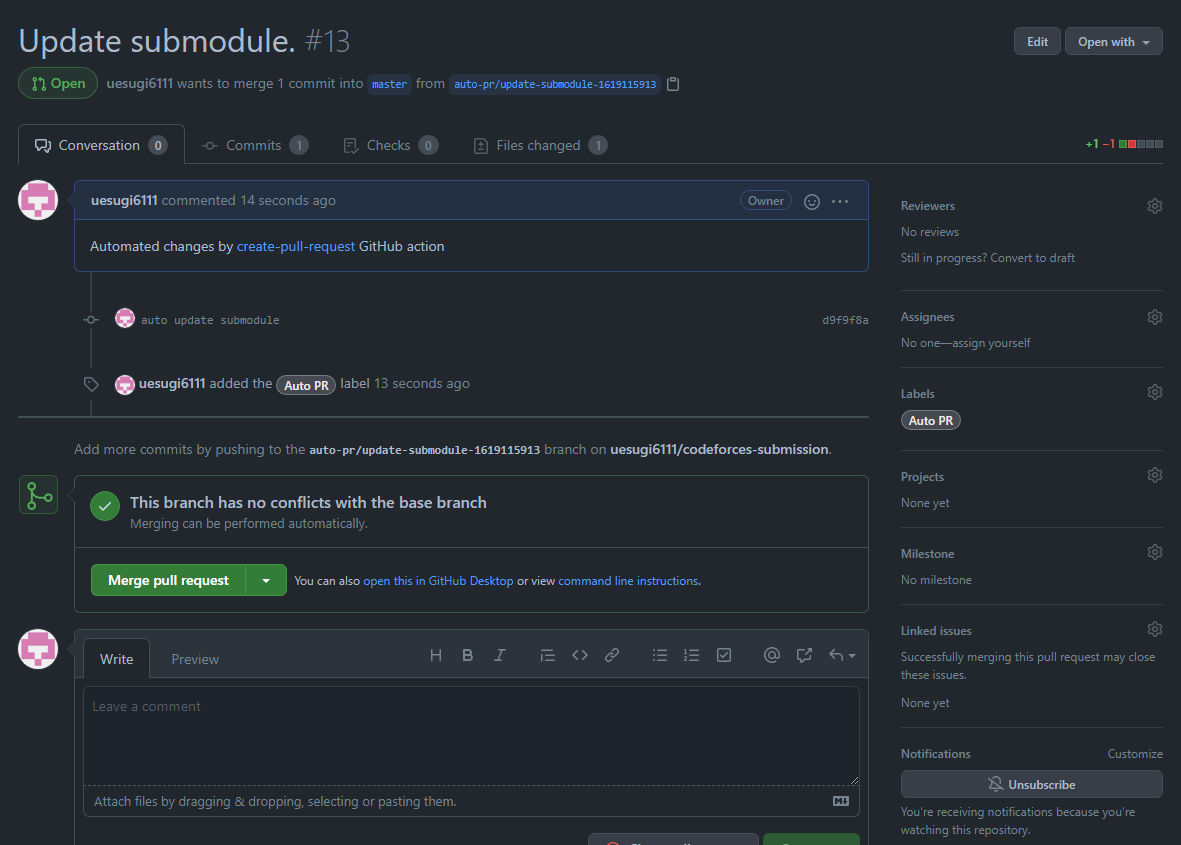The width and height of the screenshot is (1181, 845).
Task: Click the Unsubscribe button
Action: (1031, 785)
